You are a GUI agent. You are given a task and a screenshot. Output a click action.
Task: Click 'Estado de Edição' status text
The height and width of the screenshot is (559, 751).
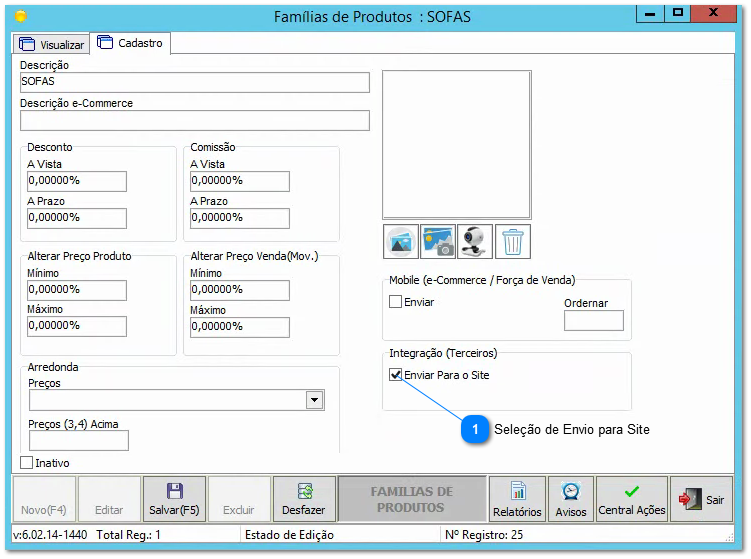(289, 535)
